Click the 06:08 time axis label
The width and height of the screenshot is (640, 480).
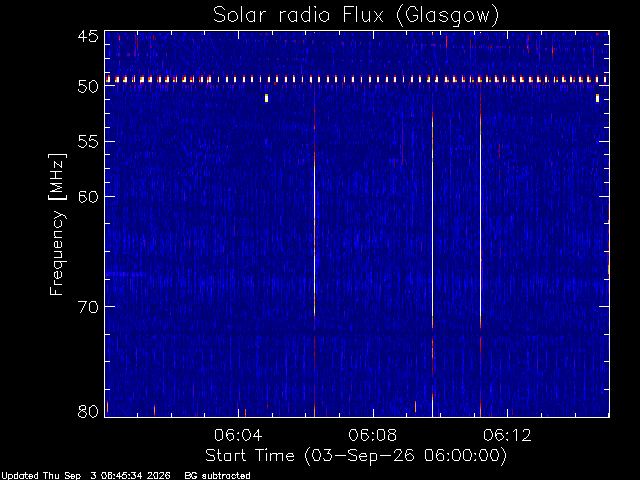[x=373, y=435]
